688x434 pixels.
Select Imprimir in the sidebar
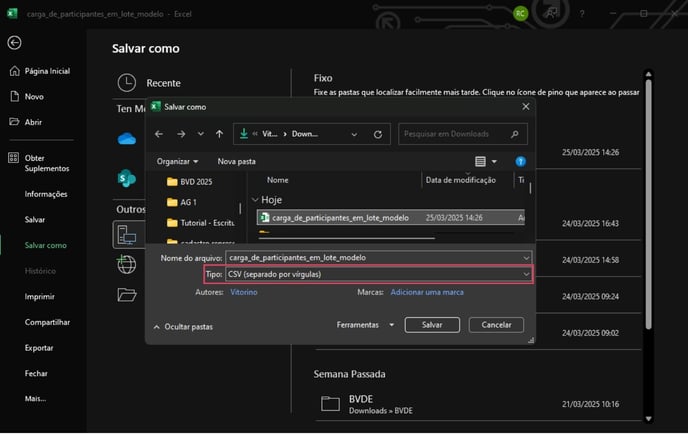[39, 297]
